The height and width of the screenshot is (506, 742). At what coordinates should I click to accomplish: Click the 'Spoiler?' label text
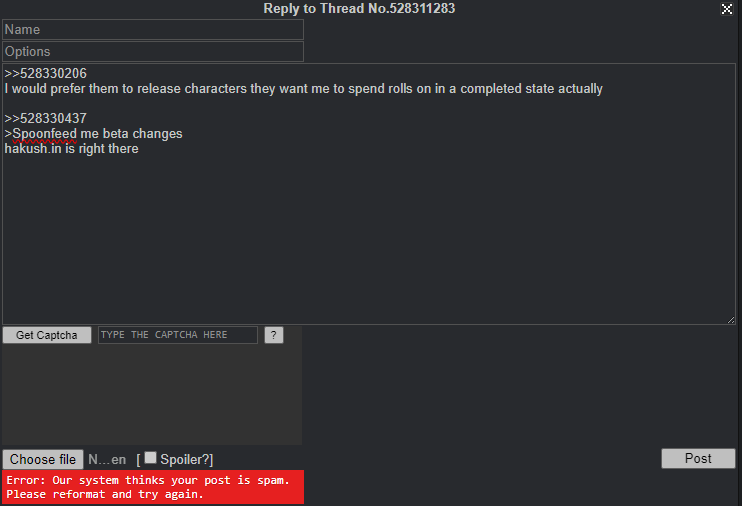pyautogui.click(x=186, y=460)
